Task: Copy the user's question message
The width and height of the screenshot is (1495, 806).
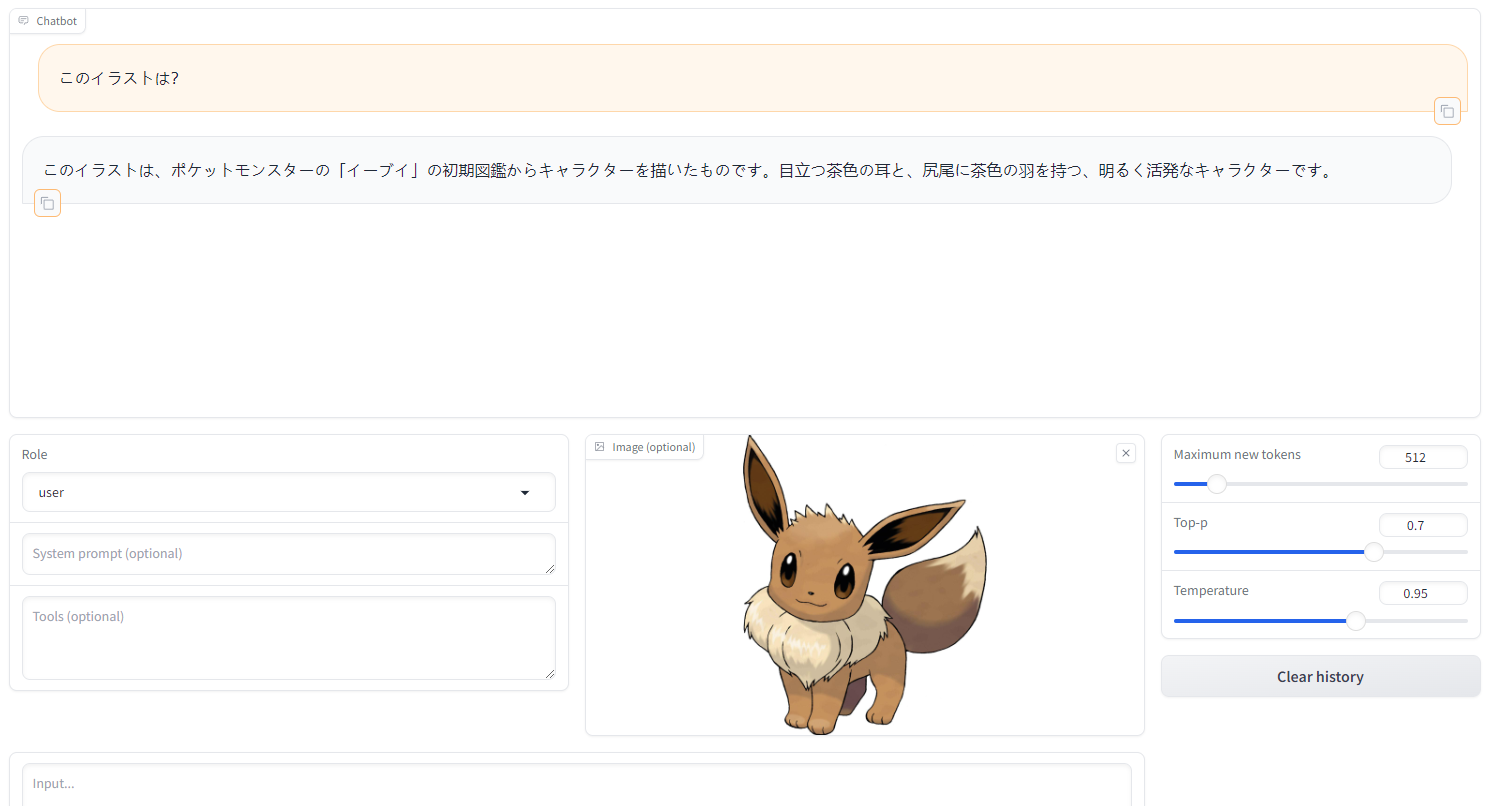Action: pos(1447,111)
